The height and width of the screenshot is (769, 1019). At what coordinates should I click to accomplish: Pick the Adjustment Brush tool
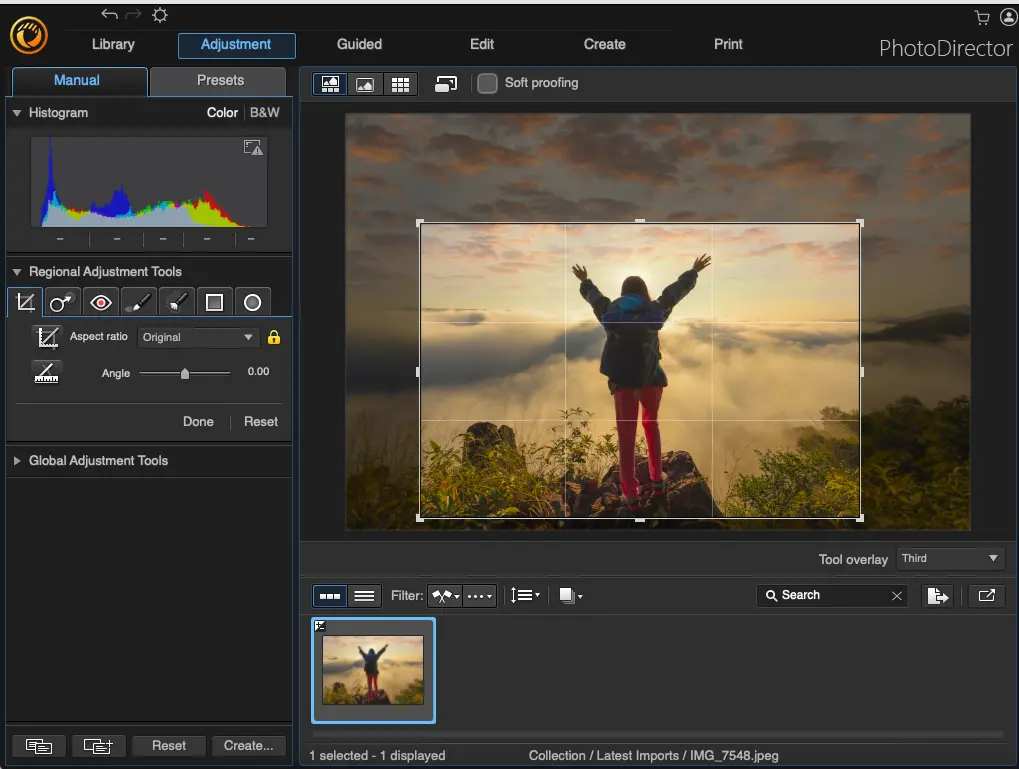tap(138, 301)
